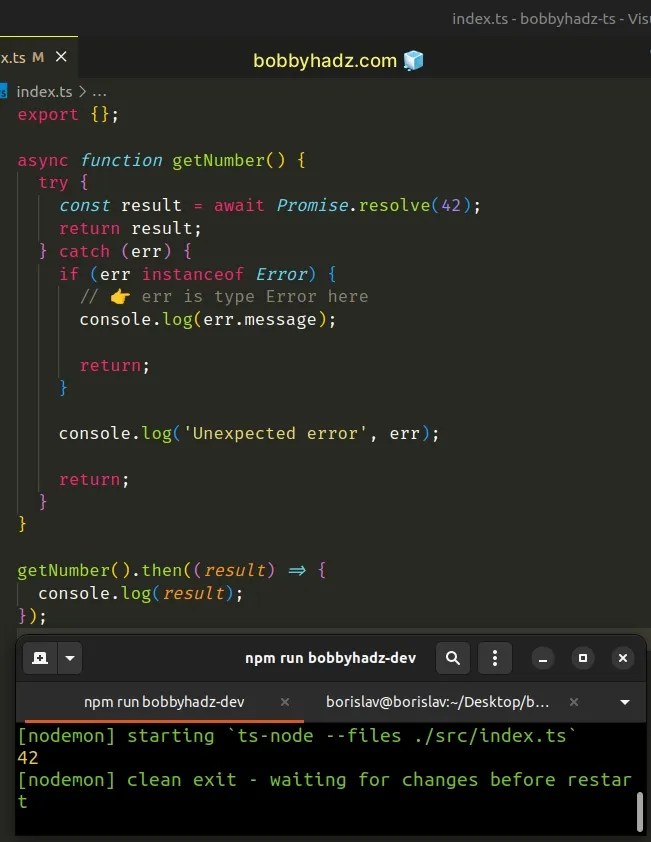Image resolution: width=651 pixels, height=842 pixels.
Task: Close the terminal window
Action: [623, 658]
